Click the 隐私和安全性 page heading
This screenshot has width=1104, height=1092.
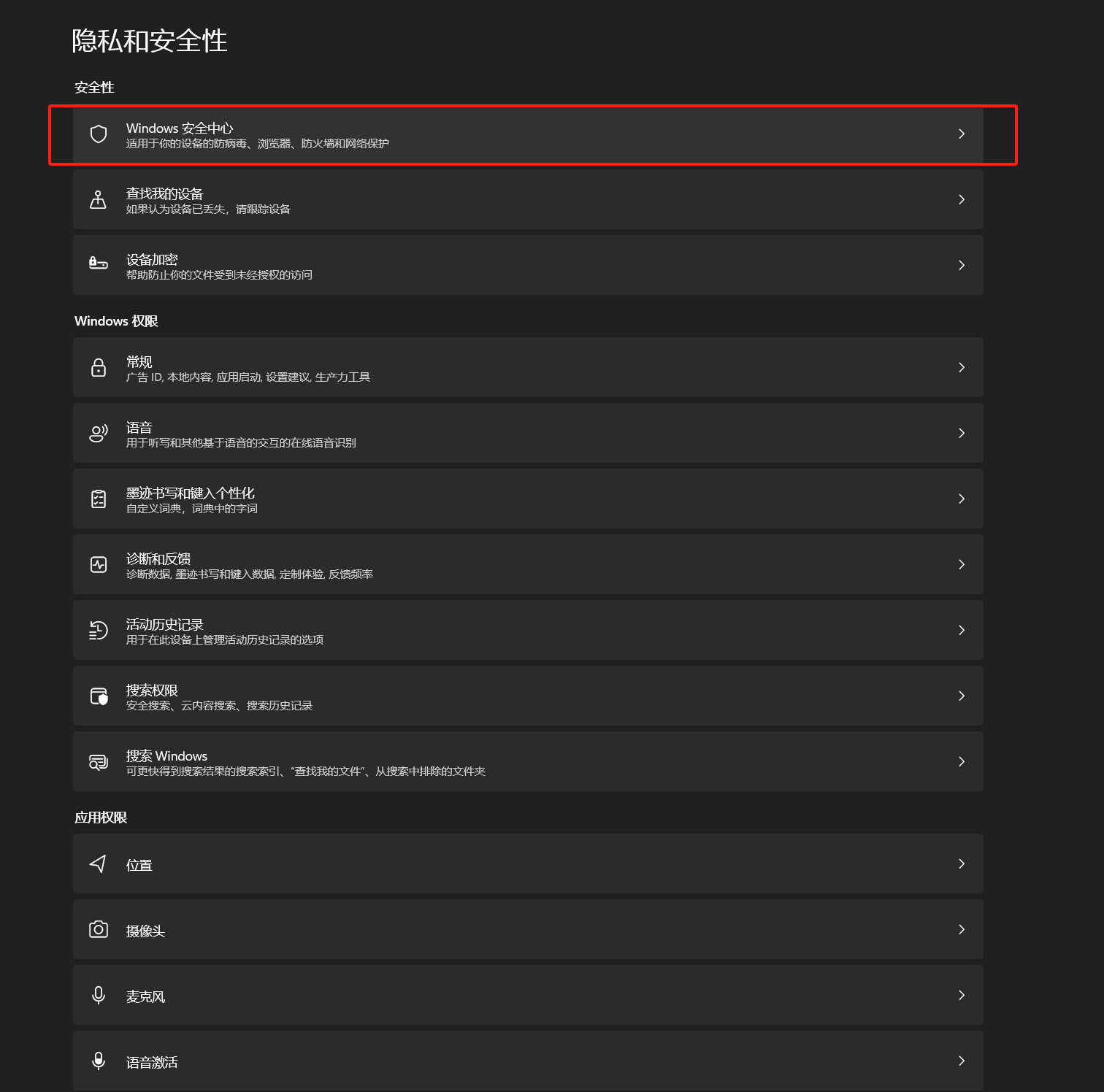(x=150, y=41)
